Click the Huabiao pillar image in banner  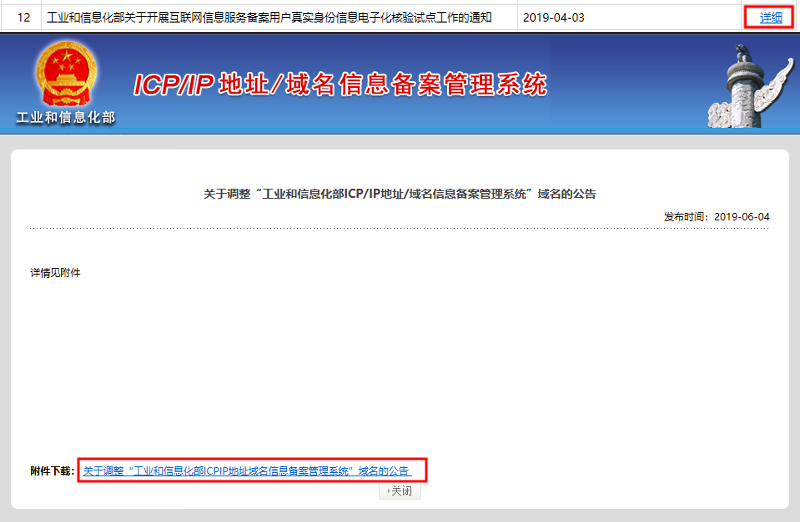(750, 86)
